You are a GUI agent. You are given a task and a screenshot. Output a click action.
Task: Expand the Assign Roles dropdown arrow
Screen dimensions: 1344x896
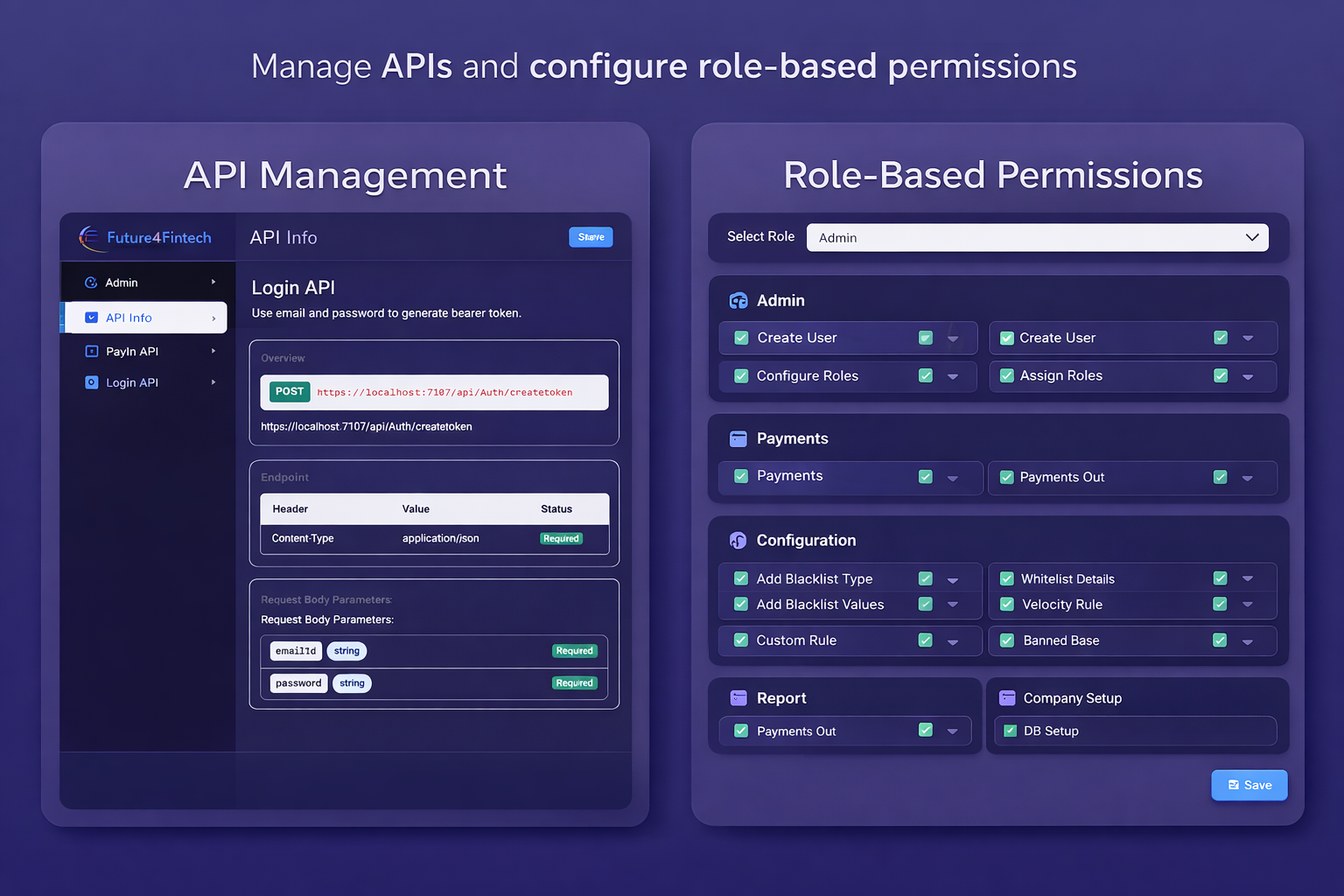(x=1248, y=377)
